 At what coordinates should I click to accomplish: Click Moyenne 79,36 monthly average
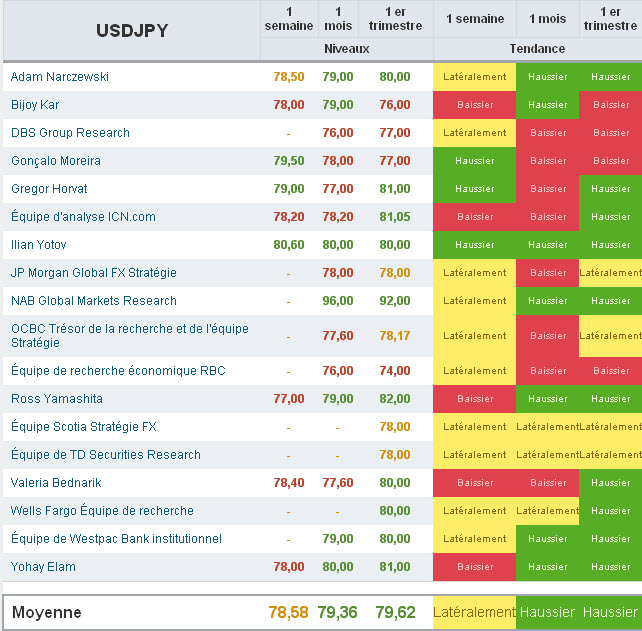[x=337, y=612]
